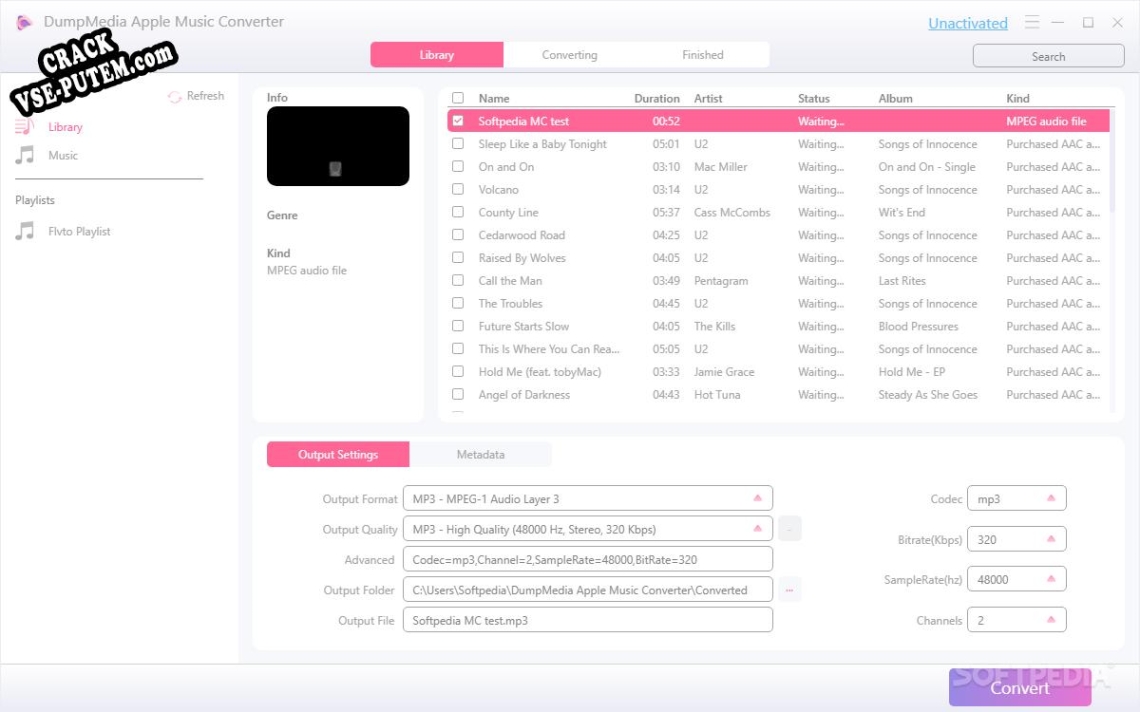Check Cedarwood Road track checkbox
The image size is (1140, 712).
click(x=458, y=235)
